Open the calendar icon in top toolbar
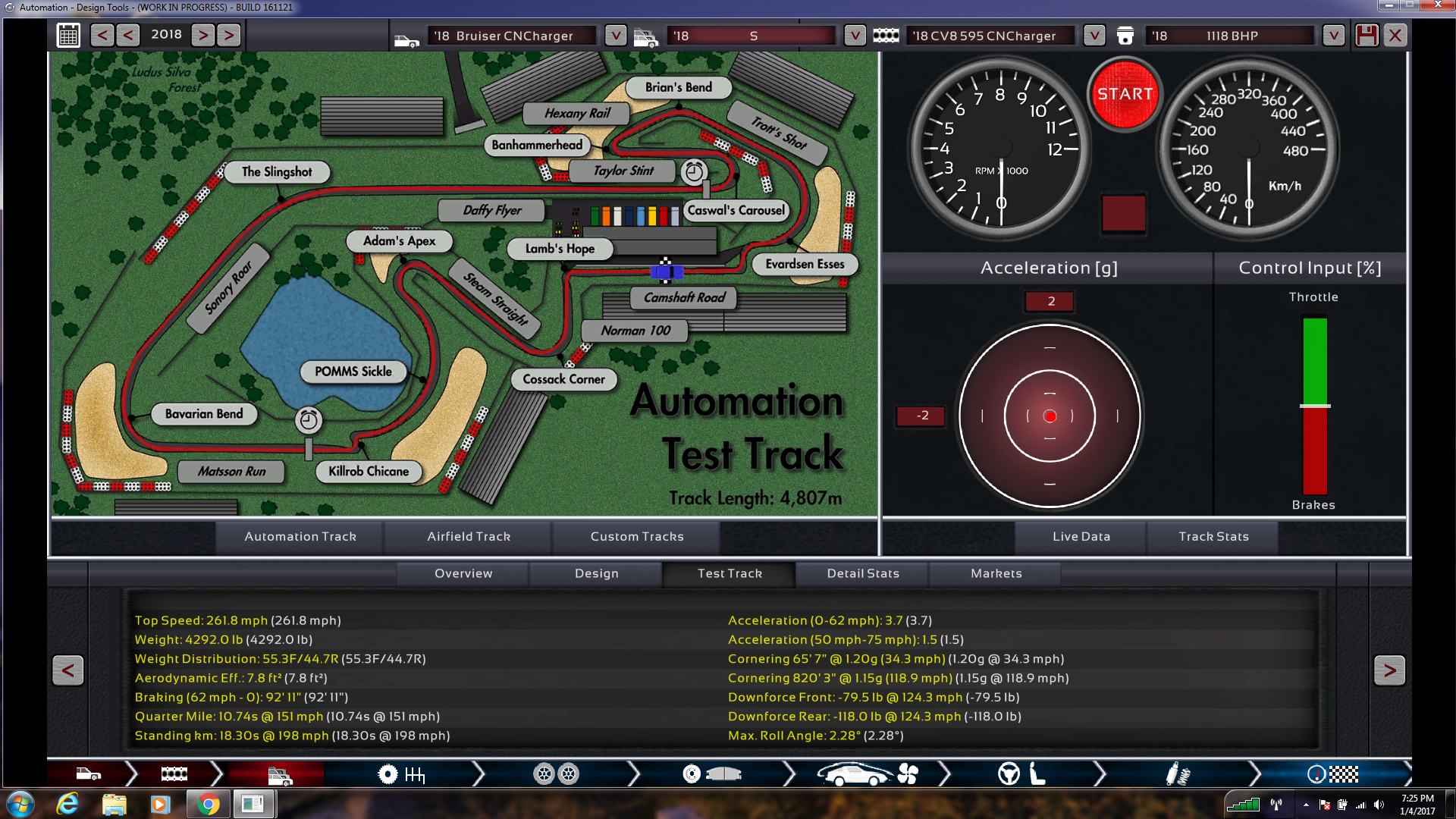 pyautogui.click(x=68, y=35)
